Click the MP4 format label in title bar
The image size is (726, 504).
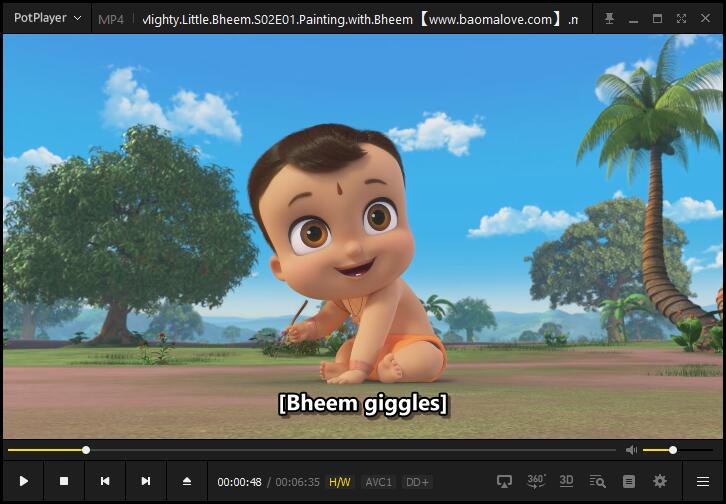[x=111, y=19]
